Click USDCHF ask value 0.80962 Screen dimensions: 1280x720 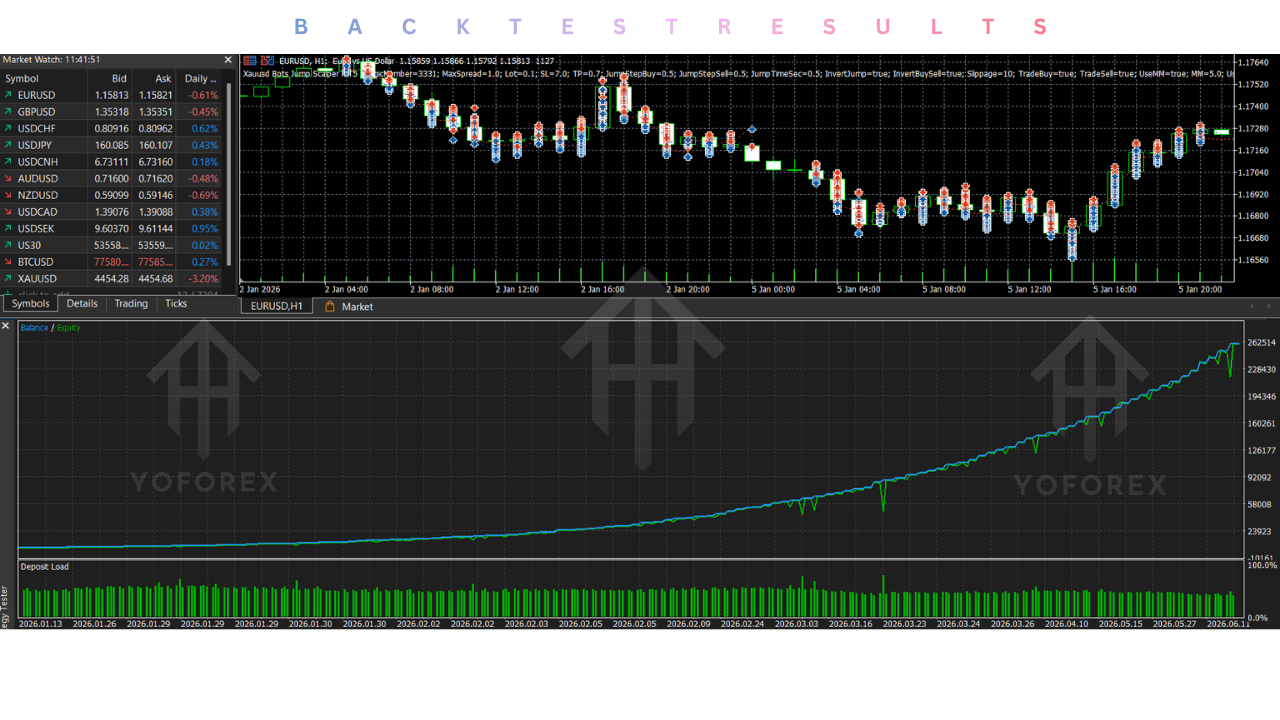pyautogui.click(x=155, y=129)
